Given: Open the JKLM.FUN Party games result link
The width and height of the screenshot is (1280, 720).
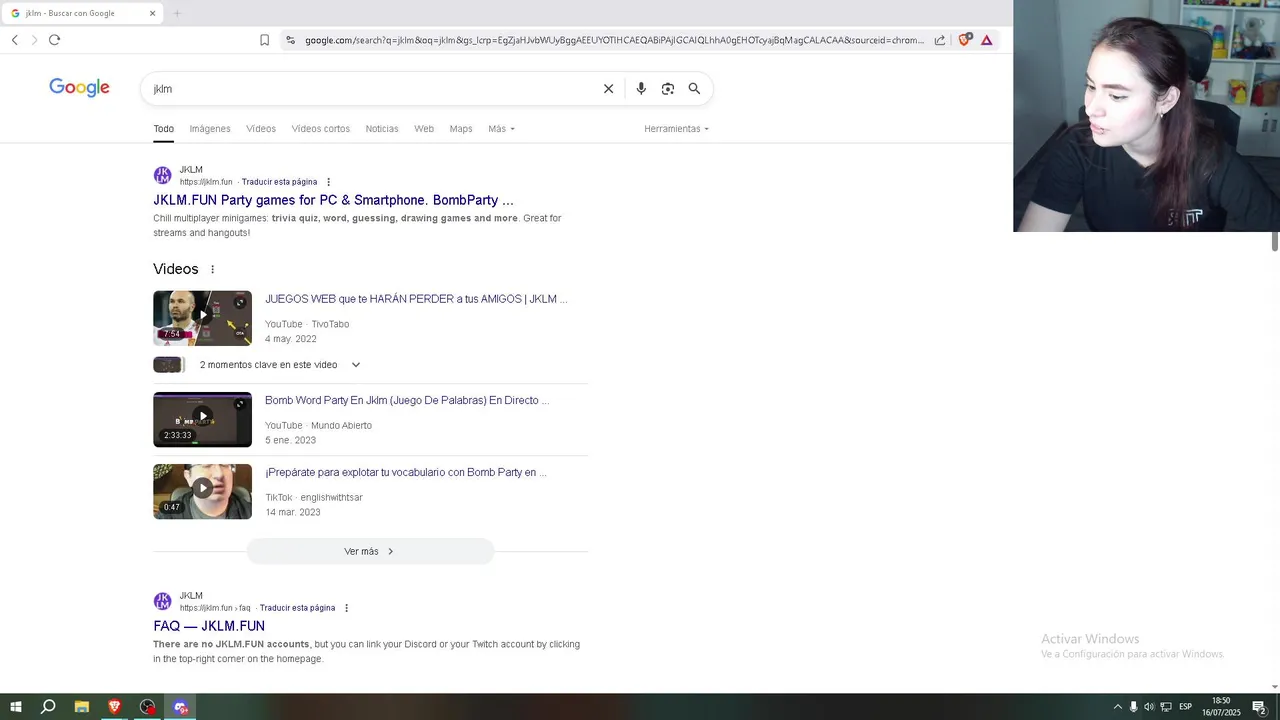Looking at the screenshot, I should 333,200.
